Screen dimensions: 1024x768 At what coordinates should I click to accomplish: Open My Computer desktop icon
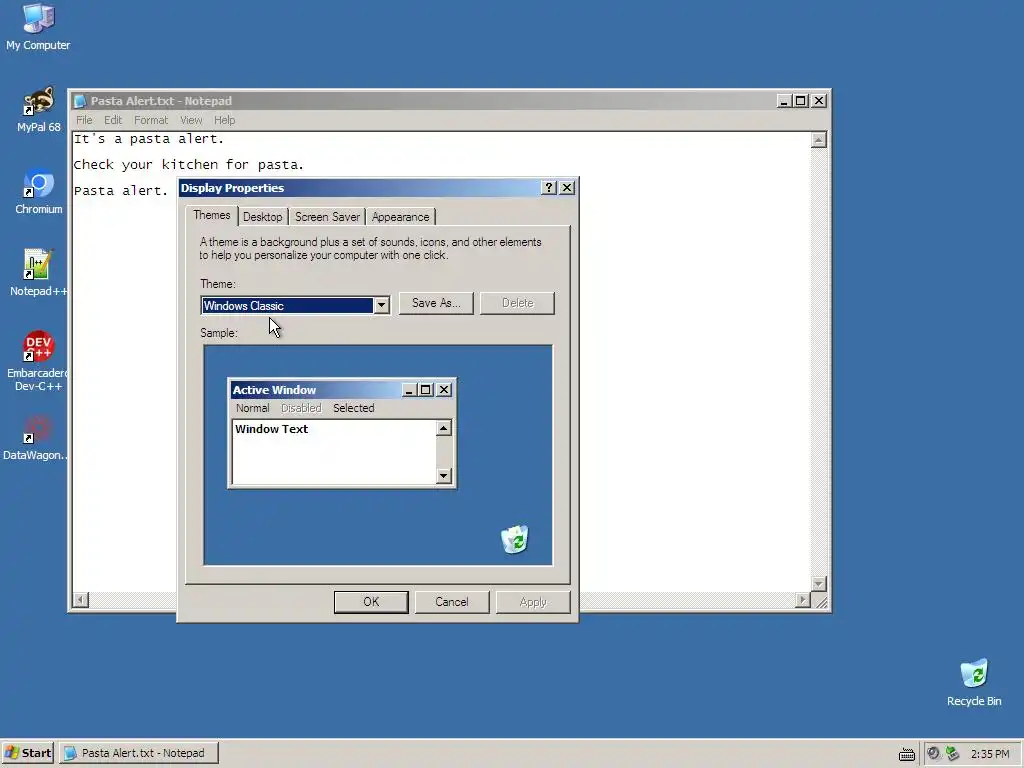coord(38,26)
